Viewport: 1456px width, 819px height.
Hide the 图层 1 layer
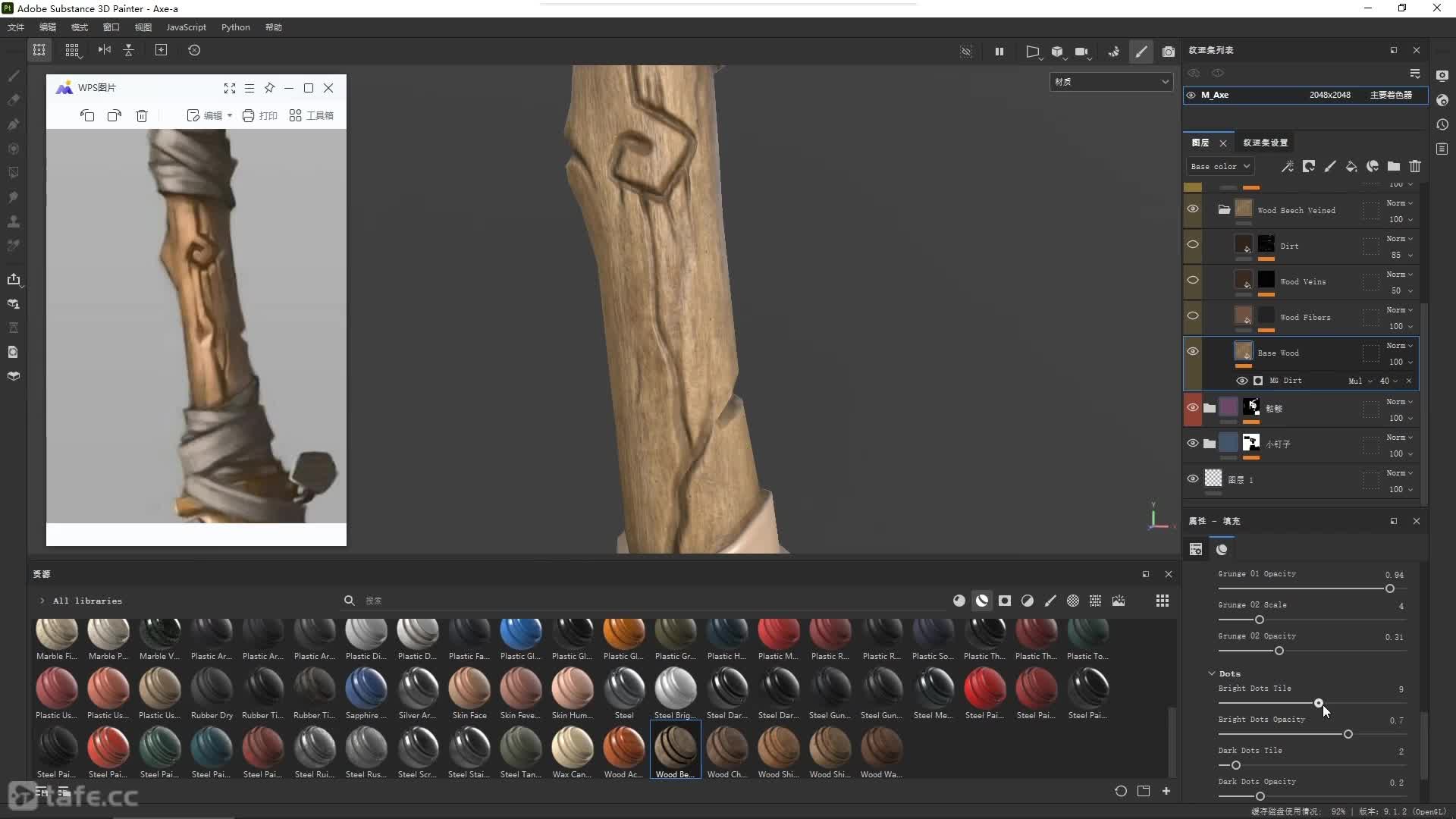click(x=1193, y=479)
